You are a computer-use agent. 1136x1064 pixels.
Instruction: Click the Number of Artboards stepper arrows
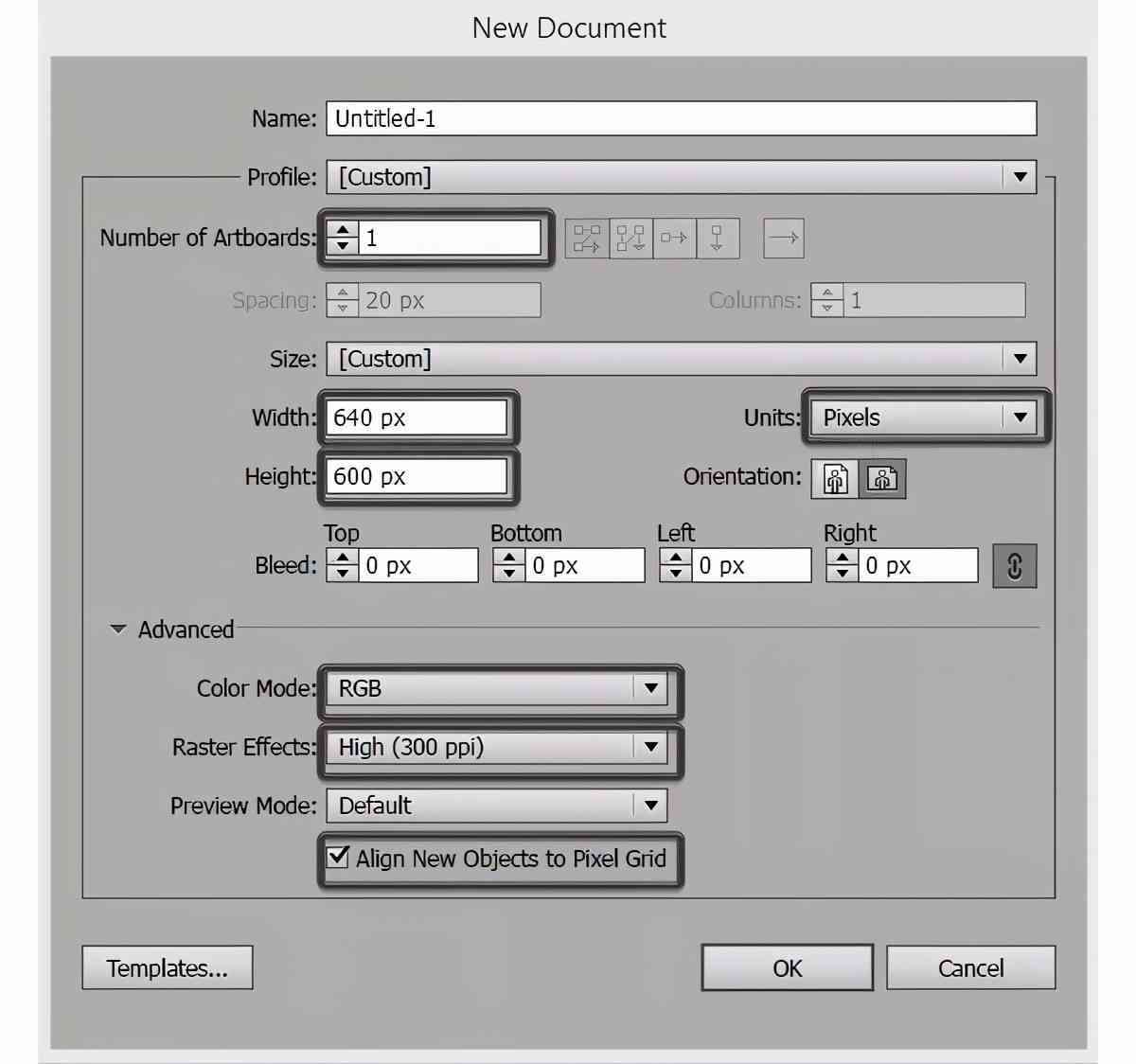pyautogui.click(x=343, y=238)
